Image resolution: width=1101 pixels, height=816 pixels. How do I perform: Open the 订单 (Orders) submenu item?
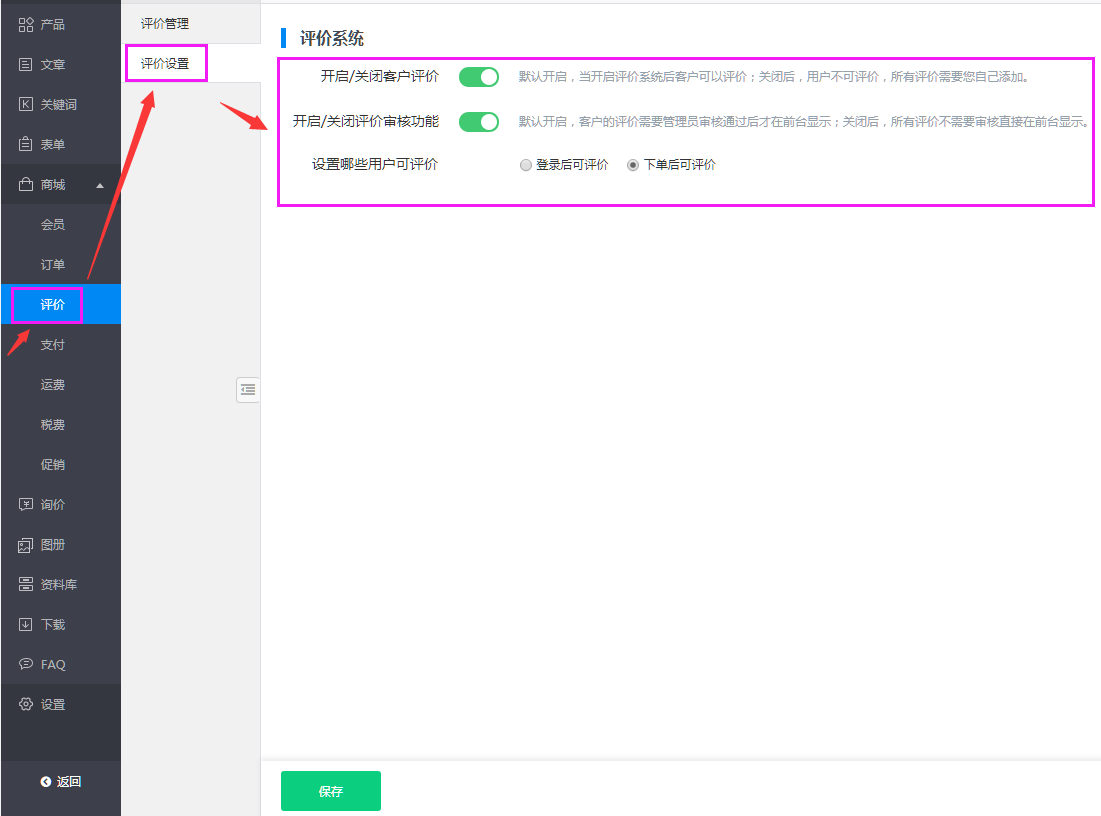tap(53, 264)
